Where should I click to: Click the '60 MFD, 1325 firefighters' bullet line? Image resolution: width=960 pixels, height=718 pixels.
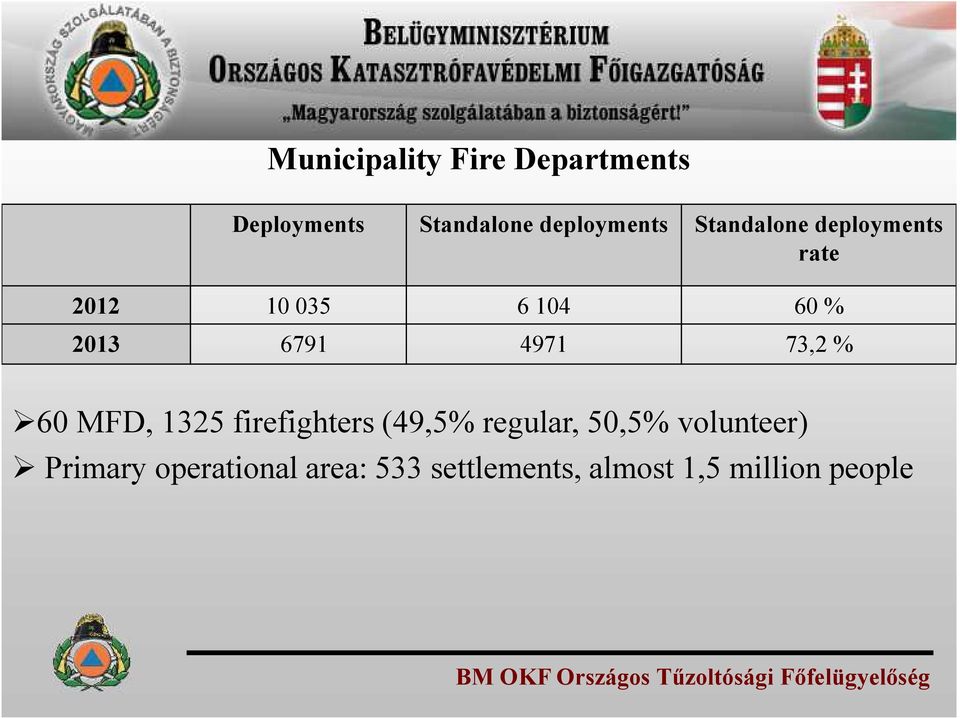410,422
